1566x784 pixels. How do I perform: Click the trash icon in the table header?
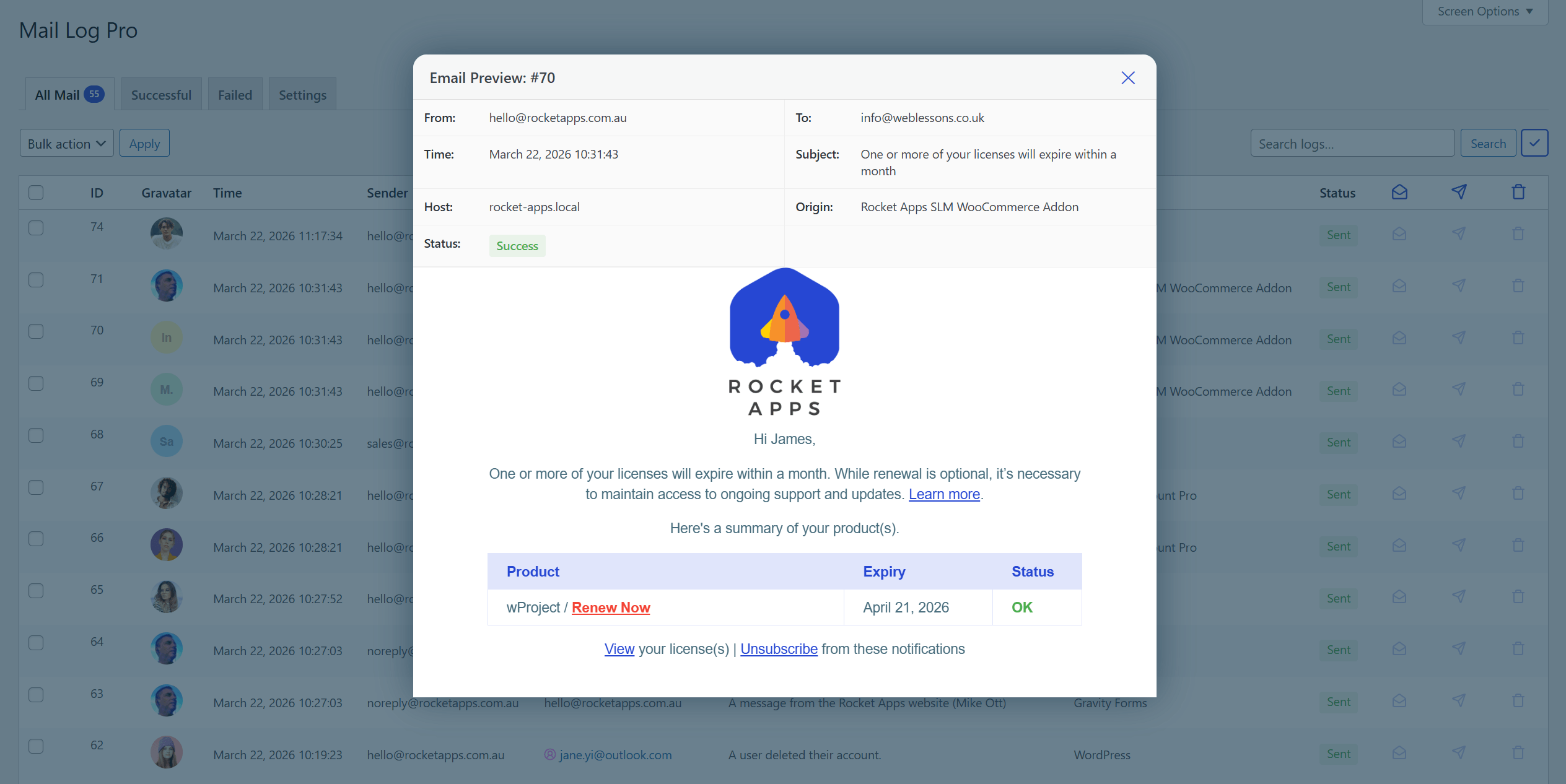pos(1518,192)
